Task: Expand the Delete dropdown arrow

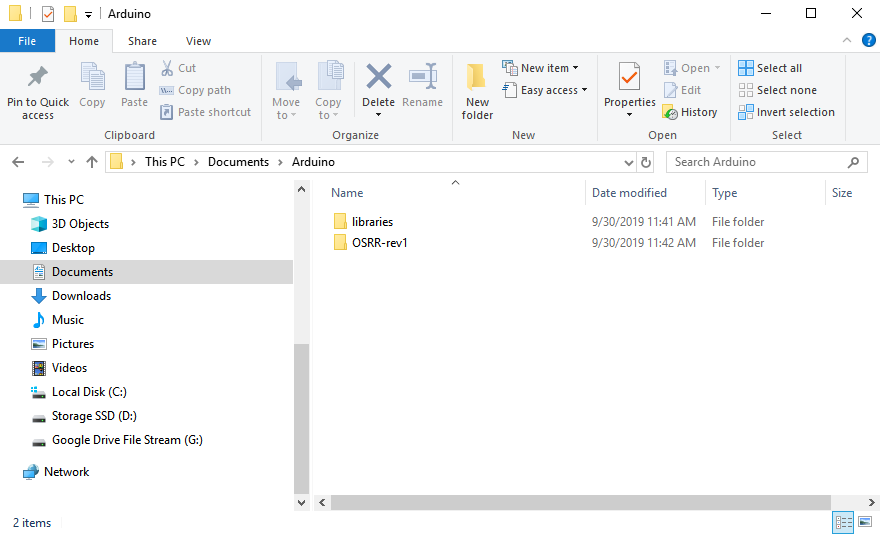Action: [x=379, y=115]
